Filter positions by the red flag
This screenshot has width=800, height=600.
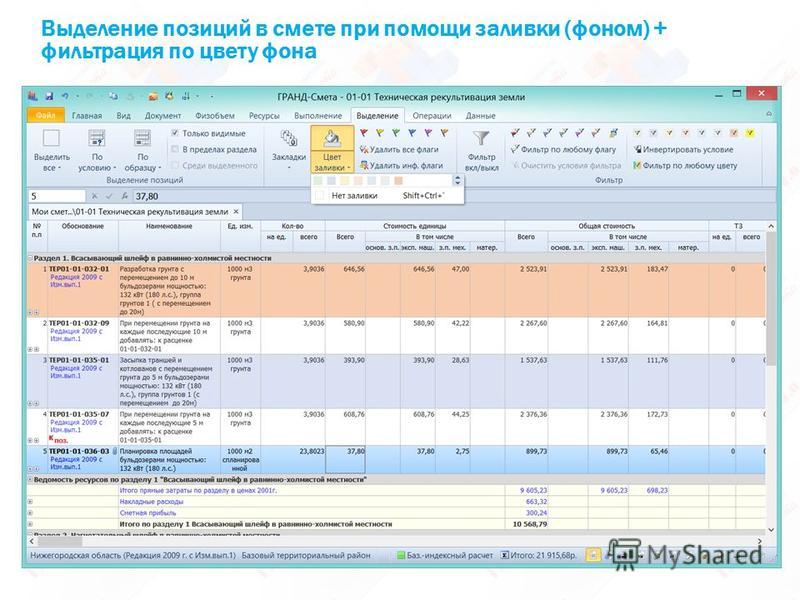(515, 133)
